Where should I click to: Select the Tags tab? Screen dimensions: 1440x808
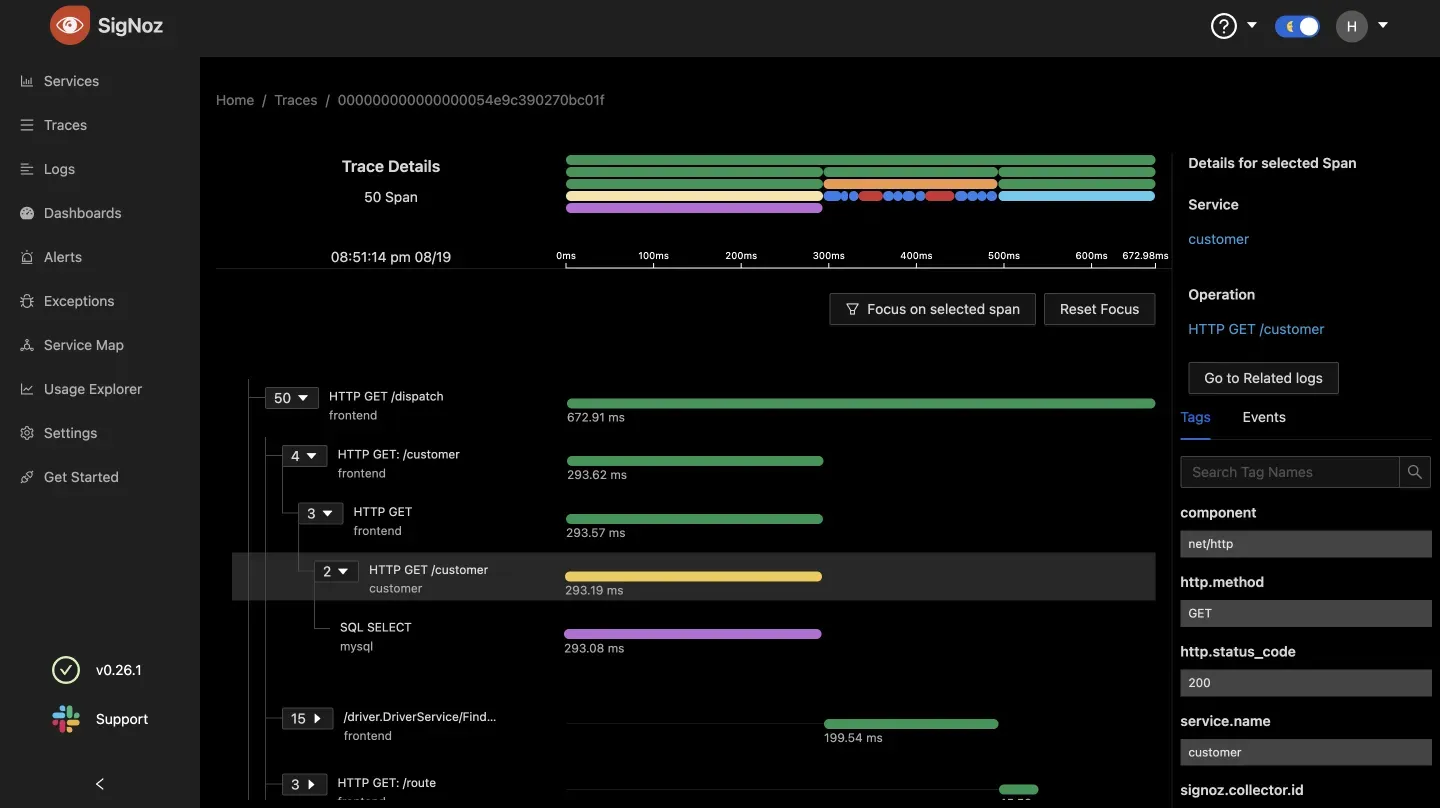[1195, 416]
